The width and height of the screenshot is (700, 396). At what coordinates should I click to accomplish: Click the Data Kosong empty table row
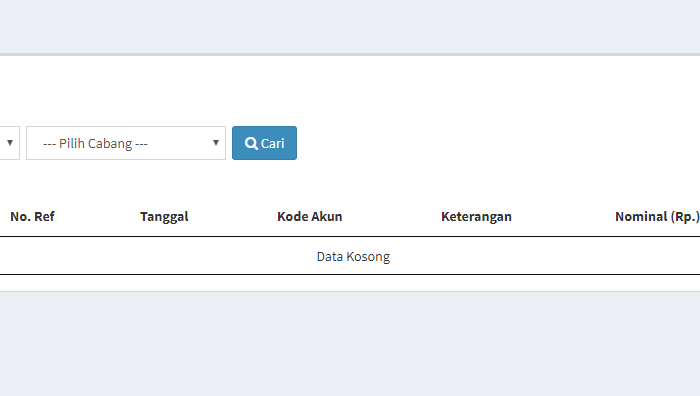(350, 256)
